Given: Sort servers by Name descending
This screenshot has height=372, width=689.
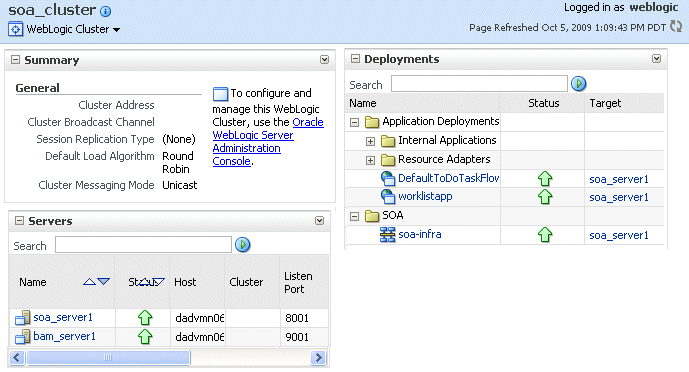Looking at the screenshot, I should (104, 282).
